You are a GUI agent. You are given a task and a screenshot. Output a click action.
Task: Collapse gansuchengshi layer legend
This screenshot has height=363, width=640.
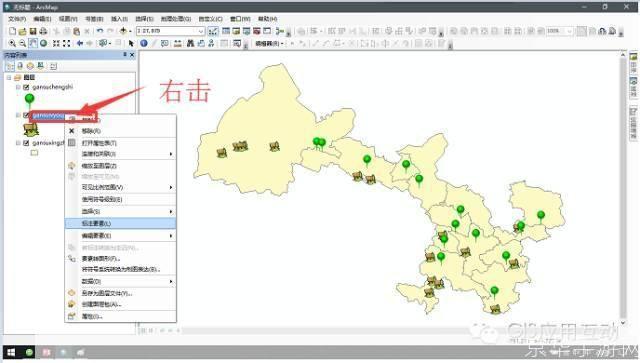18,87
